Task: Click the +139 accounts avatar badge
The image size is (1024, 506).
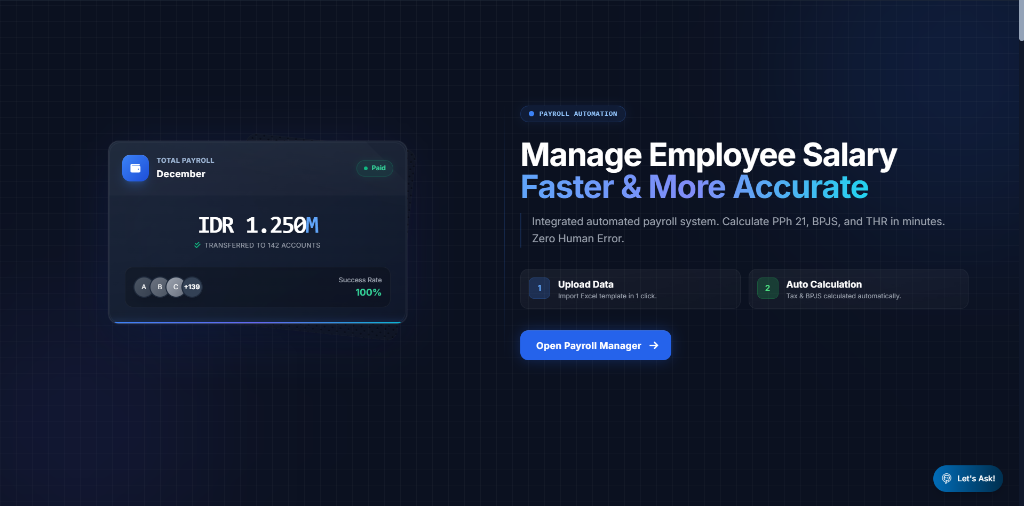Action: click(192, 287)
